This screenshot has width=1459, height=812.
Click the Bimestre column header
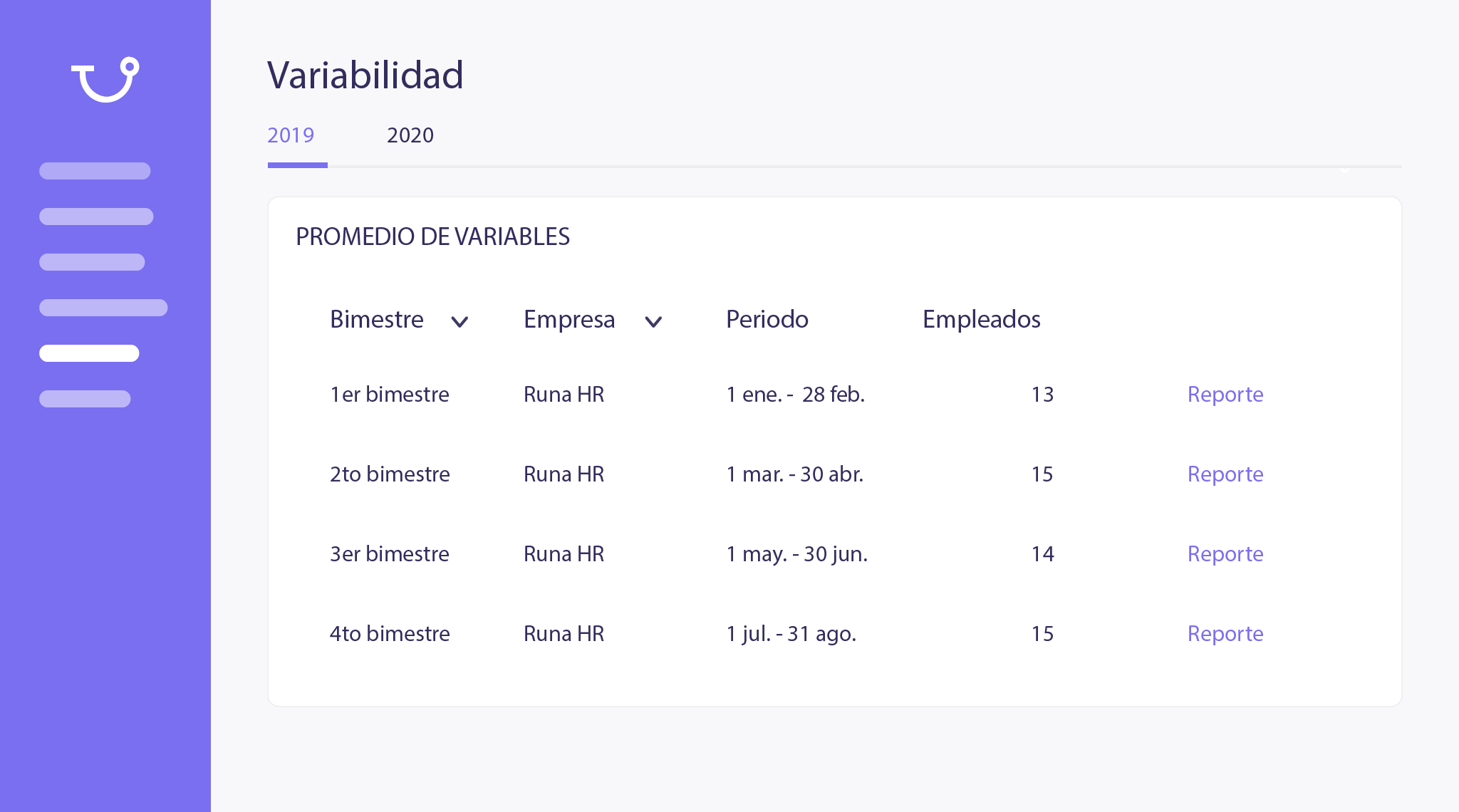coord(377,319)
